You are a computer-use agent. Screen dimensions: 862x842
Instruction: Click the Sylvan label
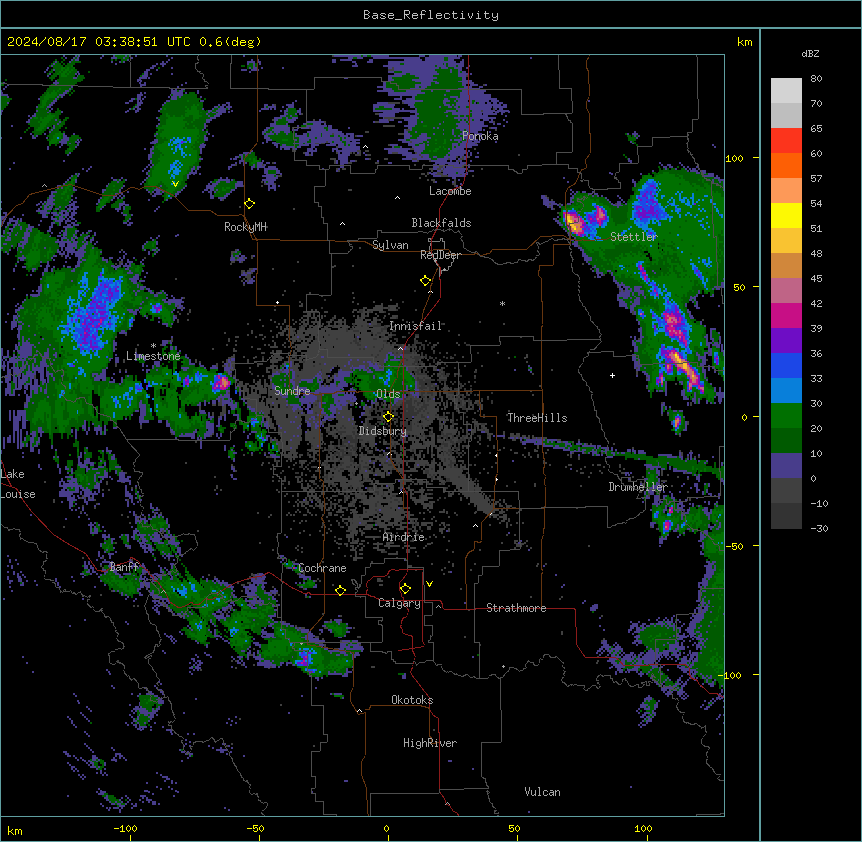(390, 245)
